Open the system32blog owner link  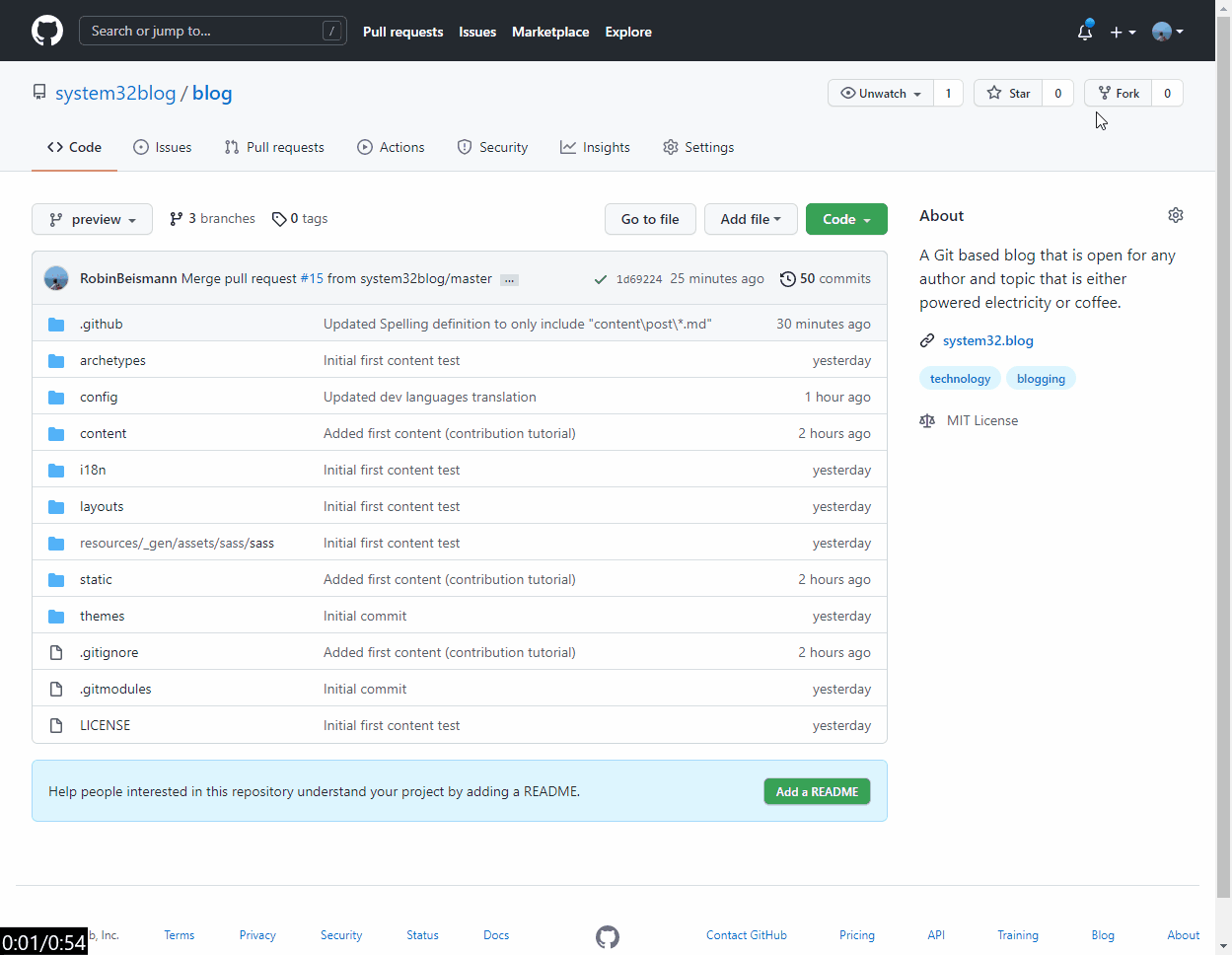click(115, 93)
